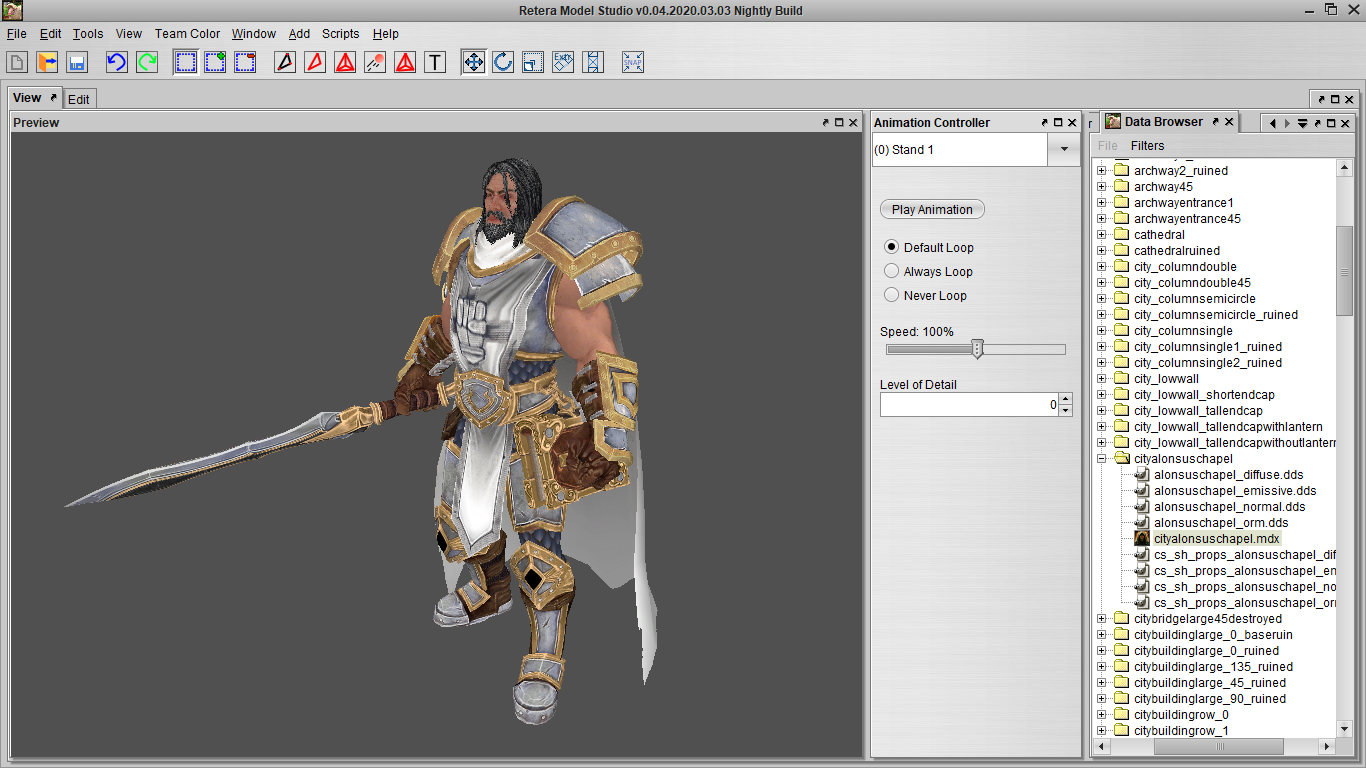
Task: Open the Tools menu
Action: tap(88, 34)
